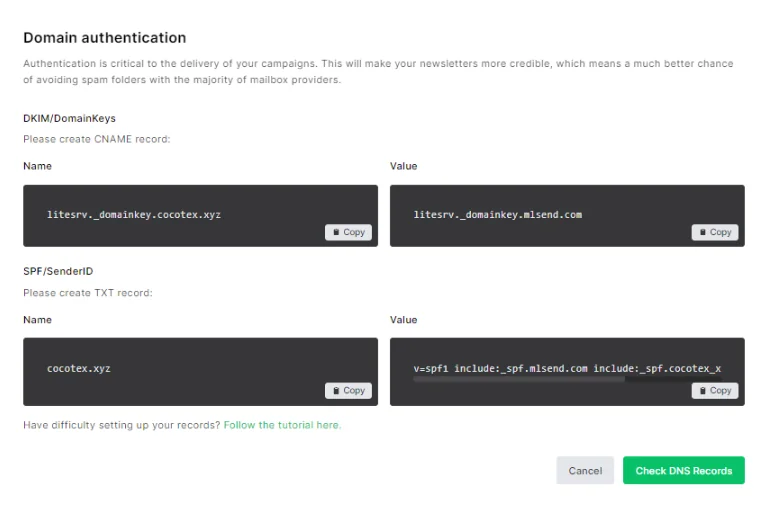Click the litesrv._domainkey.mlsend.com text
763x505 pixels.
click(x=498, y=215)
